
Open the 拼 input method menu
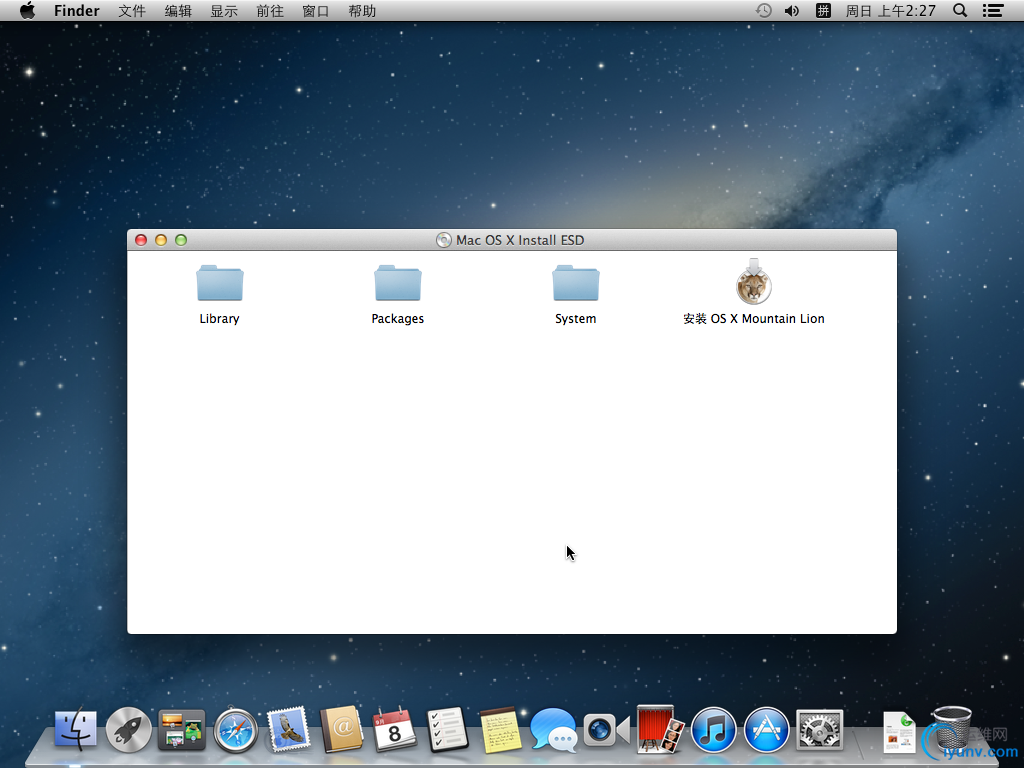pyautogui.click(x=823, y=10)
